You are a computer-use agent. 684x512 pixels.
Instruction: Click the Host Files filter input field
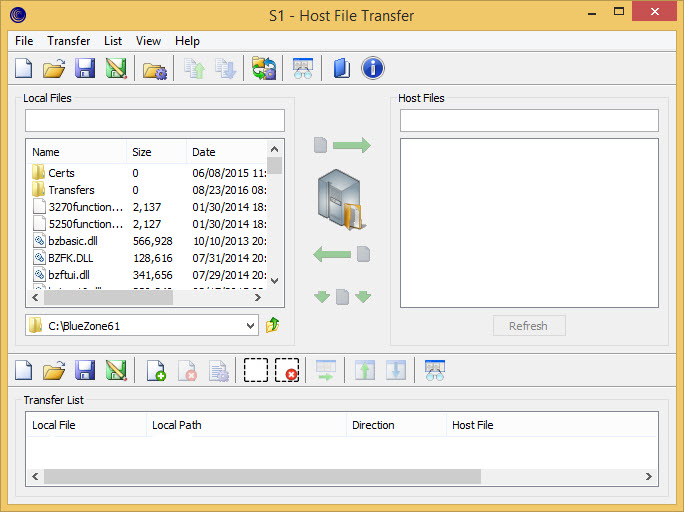point(529,120)
